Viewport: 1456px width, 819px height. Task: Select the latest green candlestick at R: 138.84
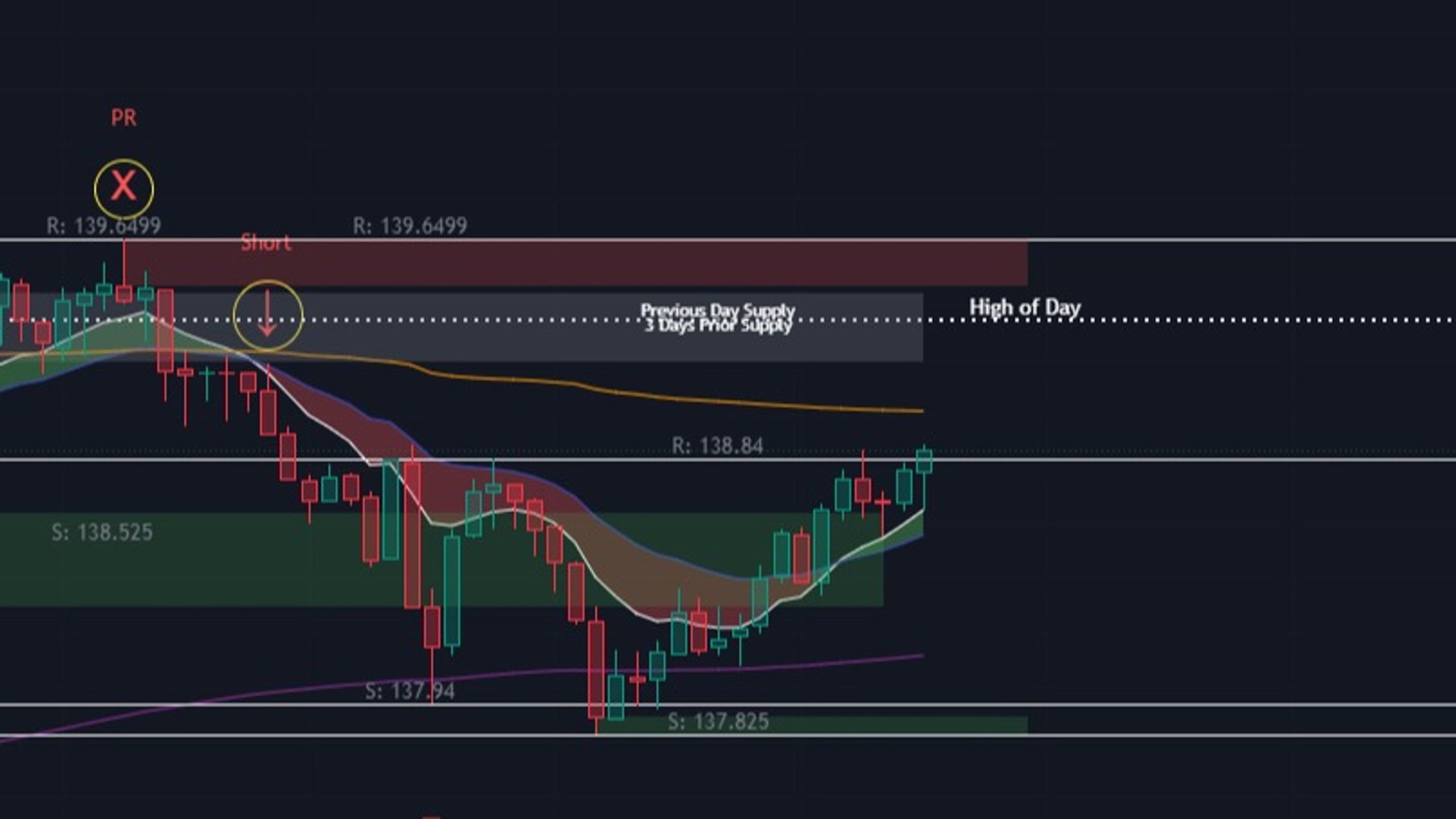pos(924,477)
